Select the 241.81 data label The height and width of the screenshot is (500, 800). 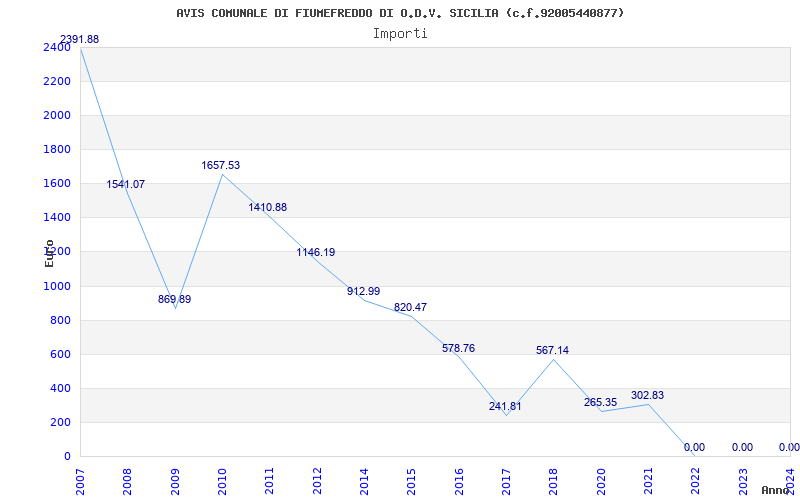(x=505, y=407)
